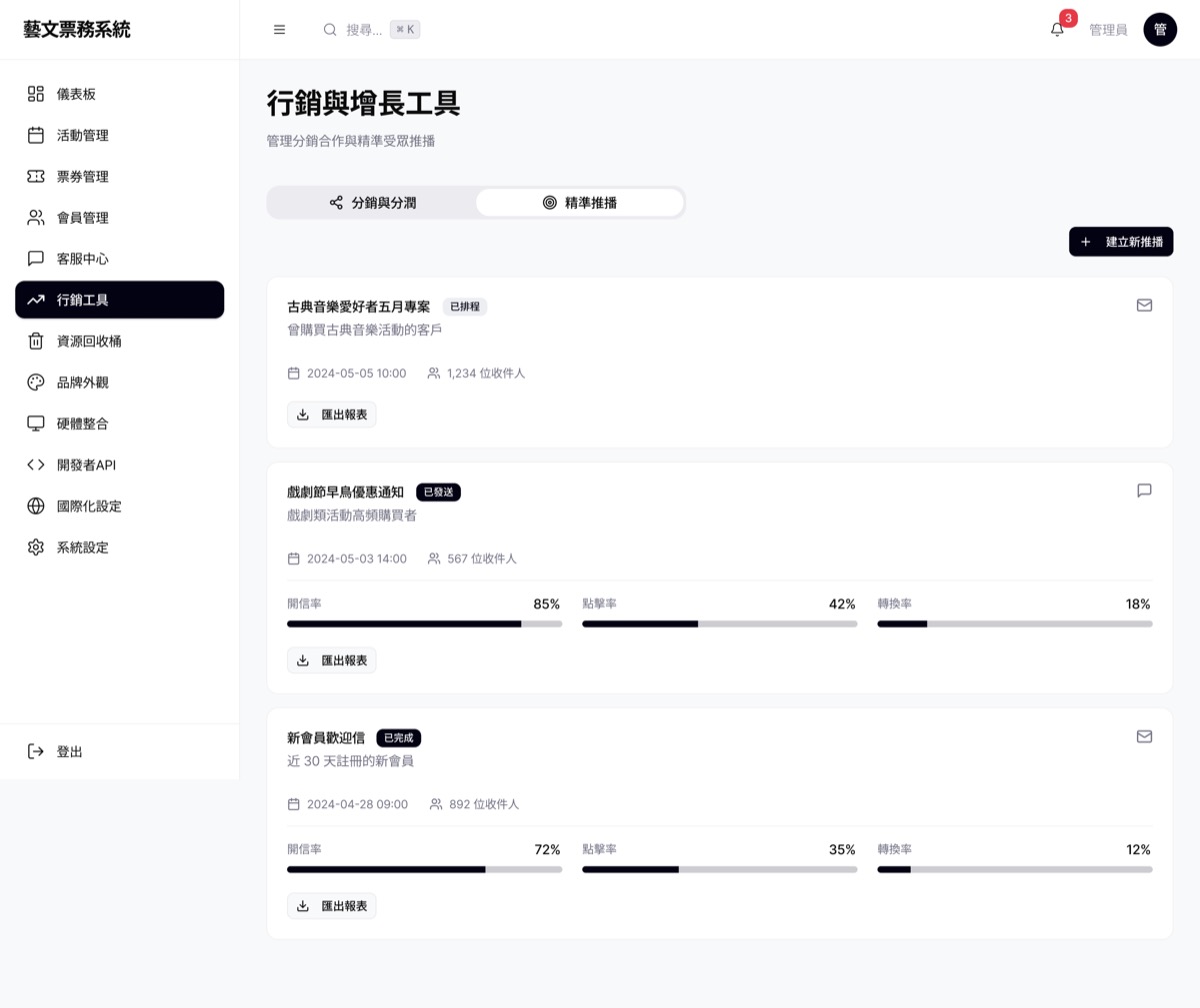
Task: Click message icon on 戲劇節早鳥優惠通知 card
Action: tap(1145, 490)
